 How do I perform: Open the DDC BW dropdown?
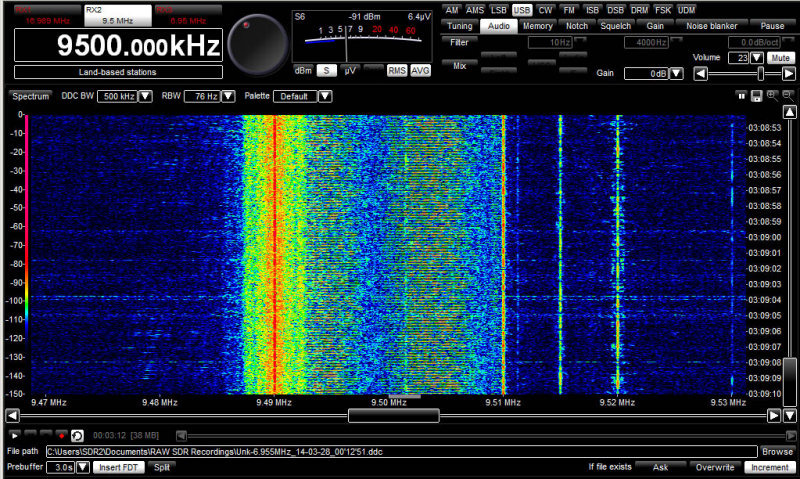[x=145, y=96]
